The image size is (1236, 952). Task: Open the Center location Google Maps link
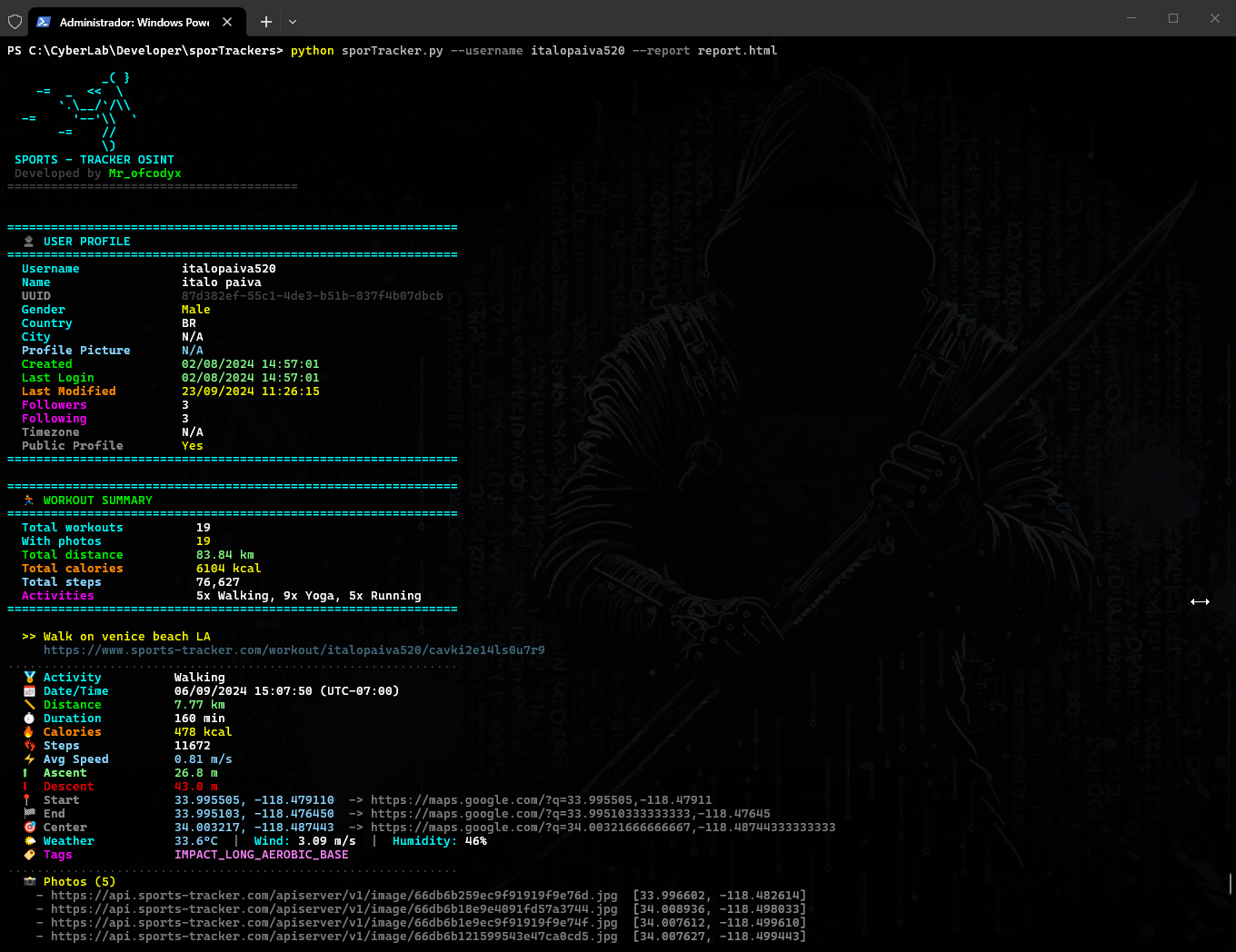[x=603, y=828]
